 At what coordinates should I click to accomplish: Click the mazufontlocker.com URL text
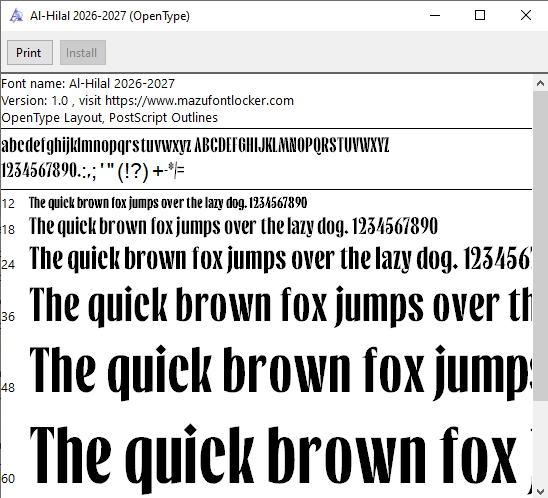[199, 101]
